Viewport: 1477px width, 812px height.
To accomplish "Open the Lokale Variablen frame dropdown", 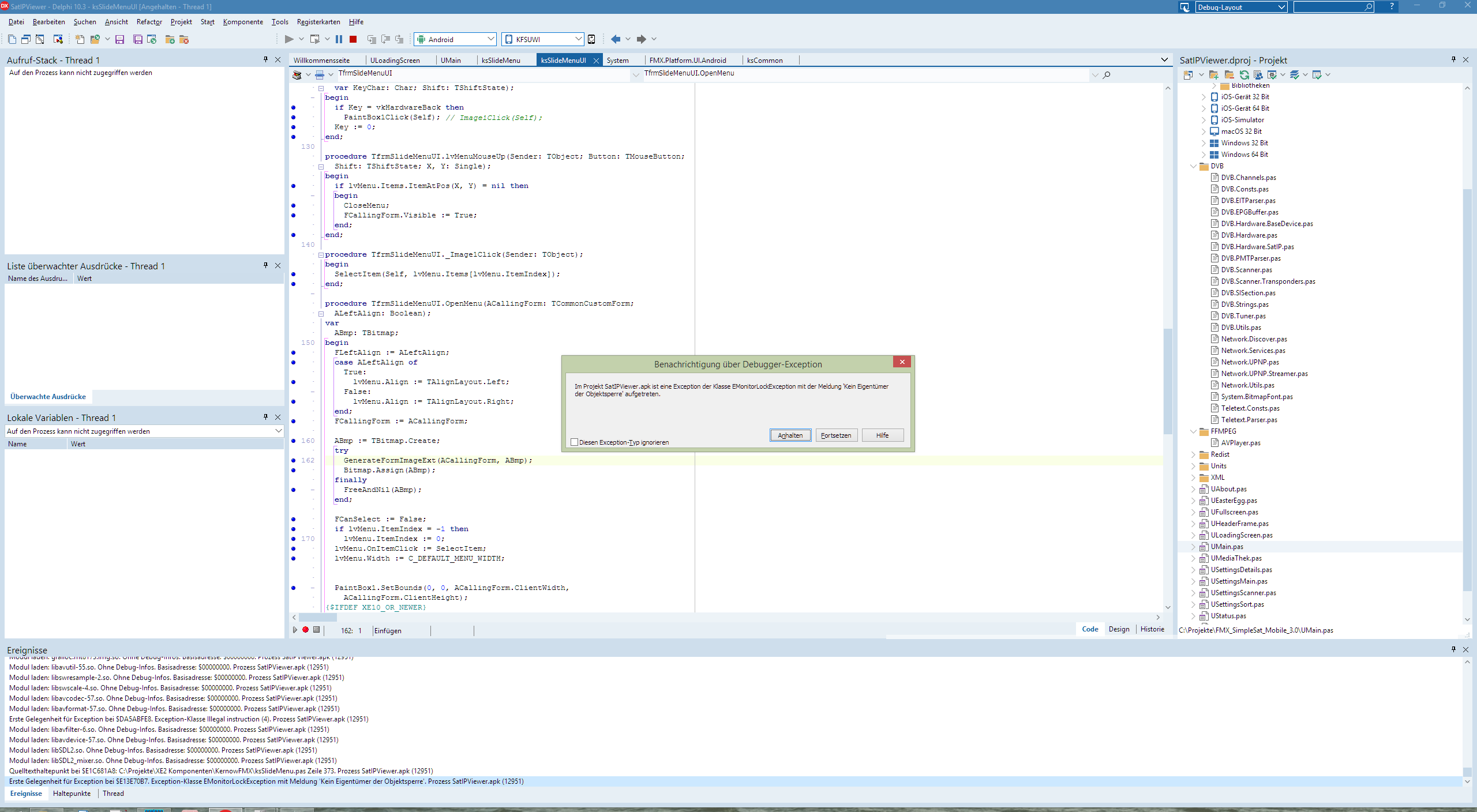I will (279, 431).
